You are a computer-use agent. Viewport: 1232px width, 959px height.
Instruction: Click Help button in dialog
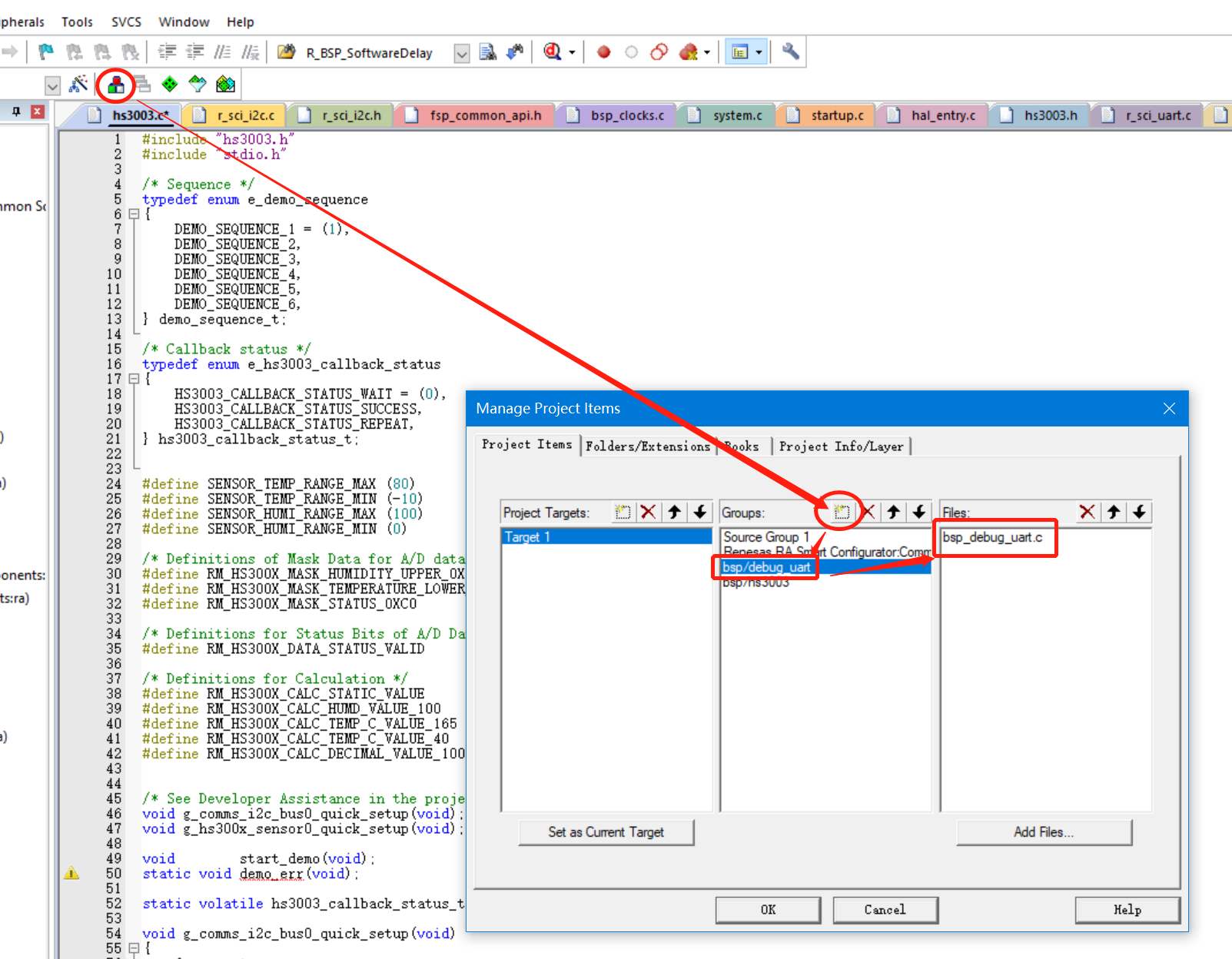(x=1127, y=910)
